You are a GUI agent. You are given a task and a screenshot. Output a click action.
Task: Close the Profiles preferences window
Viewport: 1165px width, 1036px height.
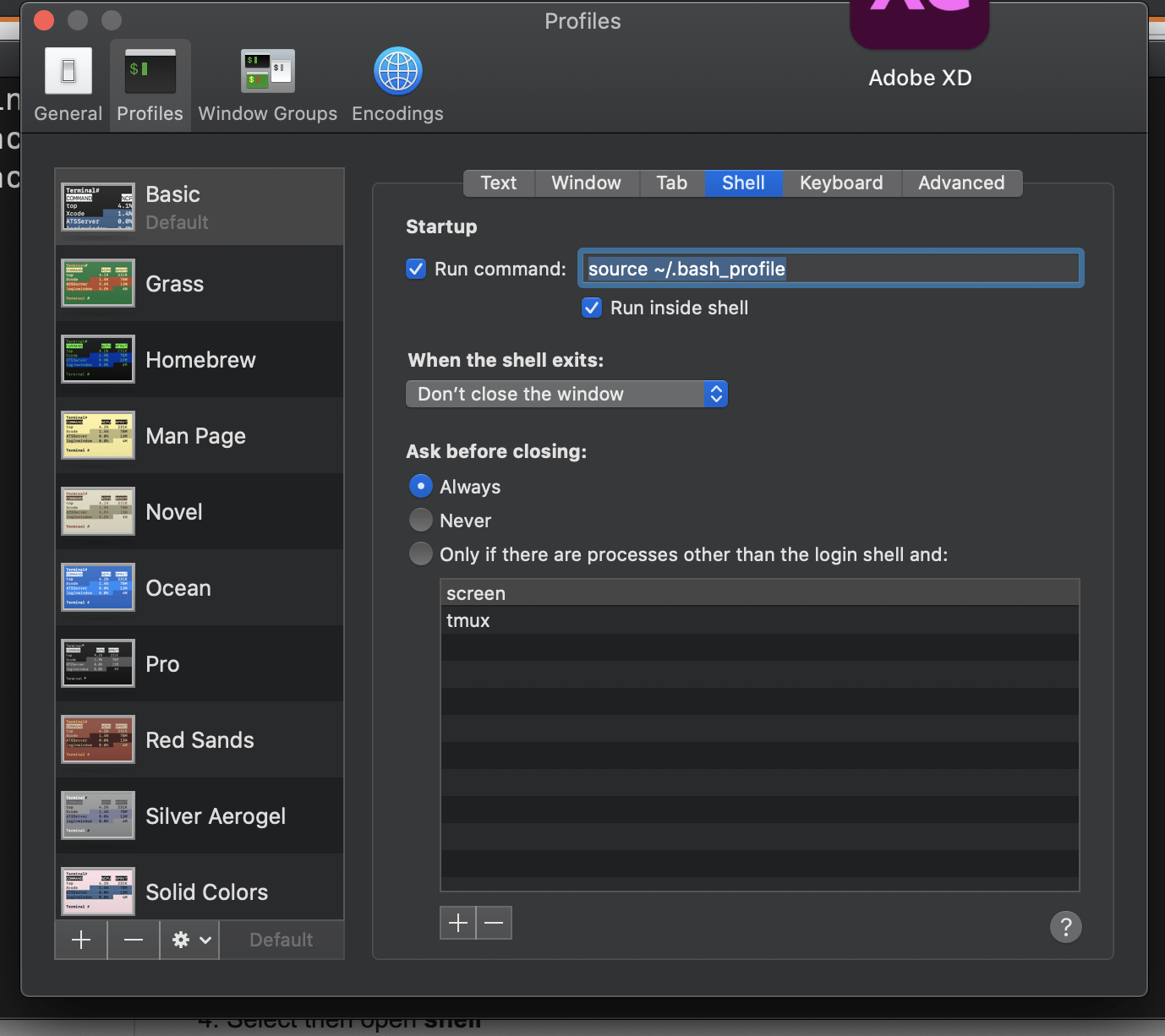click(x=44, y=20)
